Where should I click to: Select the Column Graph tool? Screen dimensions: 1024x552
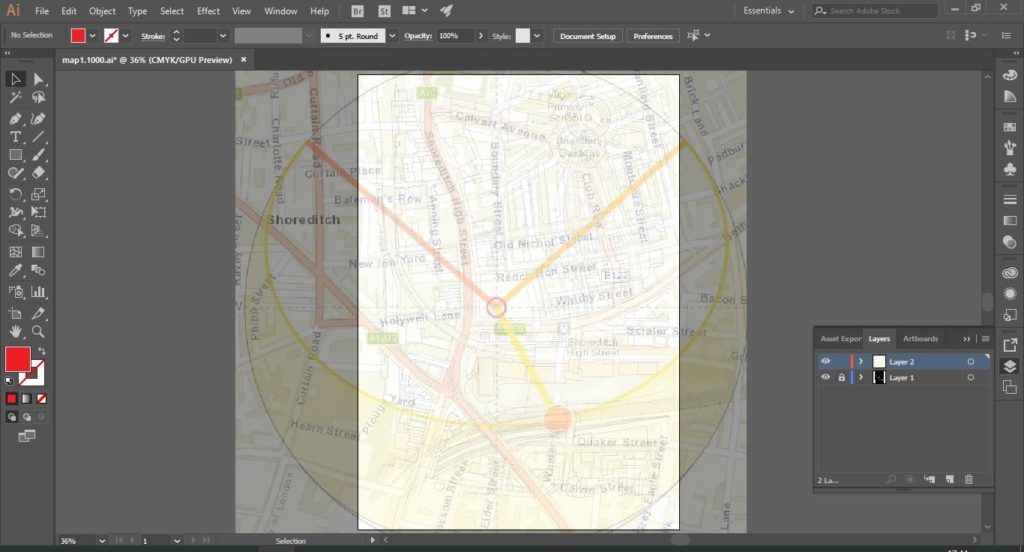tap(39, 292)
